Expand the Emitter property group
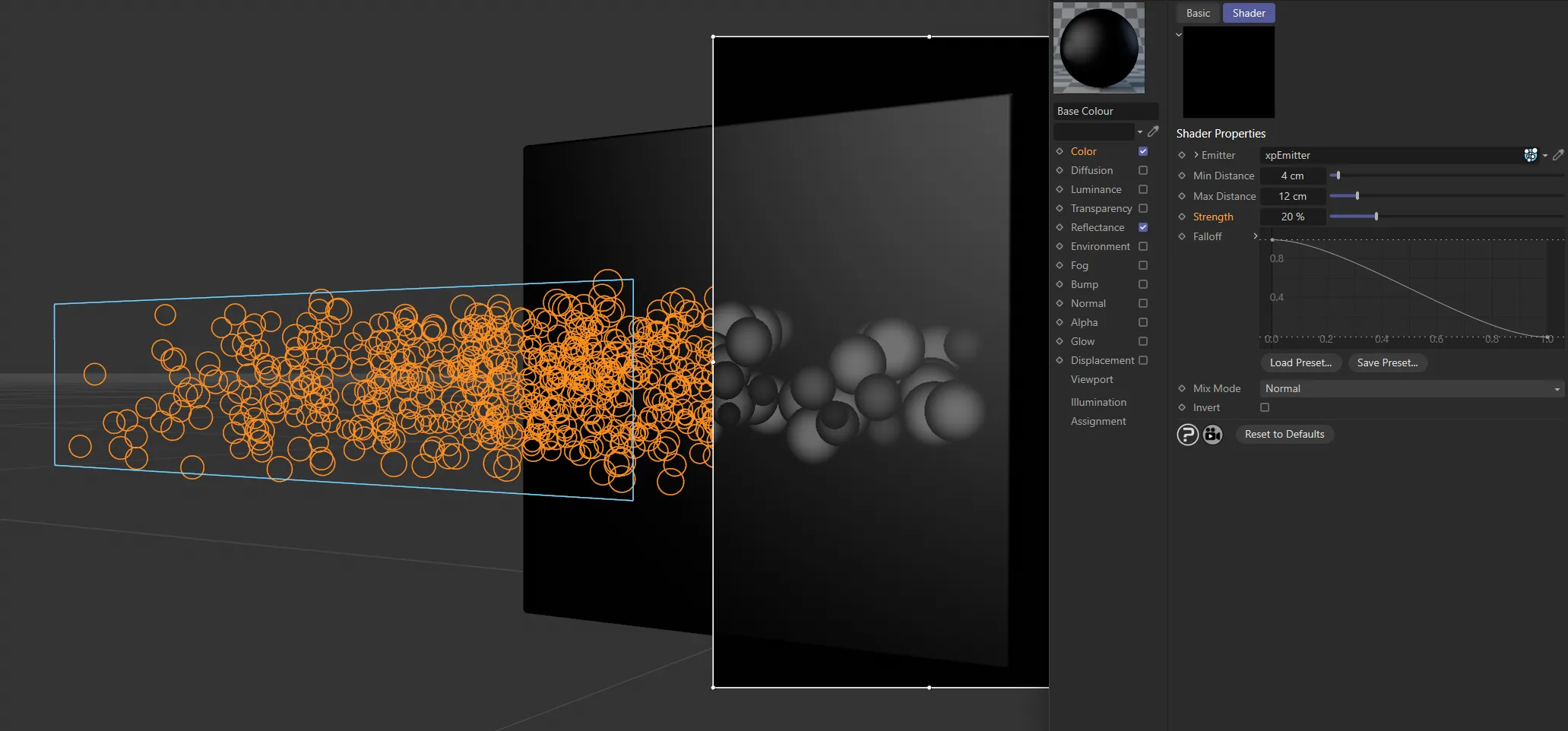This screenshot has height=731, width=1568. 1196,154
